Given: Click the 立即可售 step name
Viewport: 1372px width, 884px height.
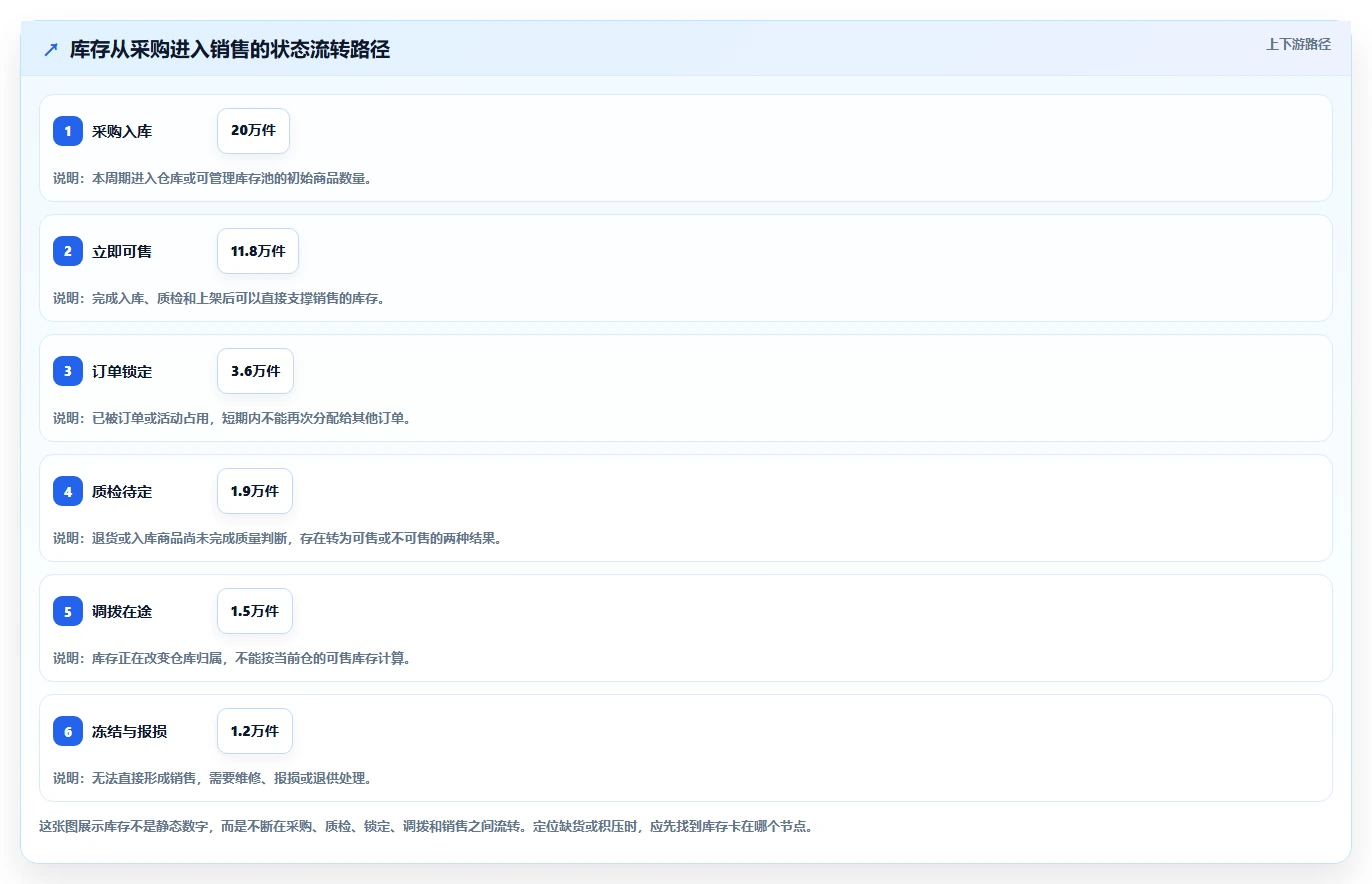Looking at the screenshot, I should coord(122,251).
